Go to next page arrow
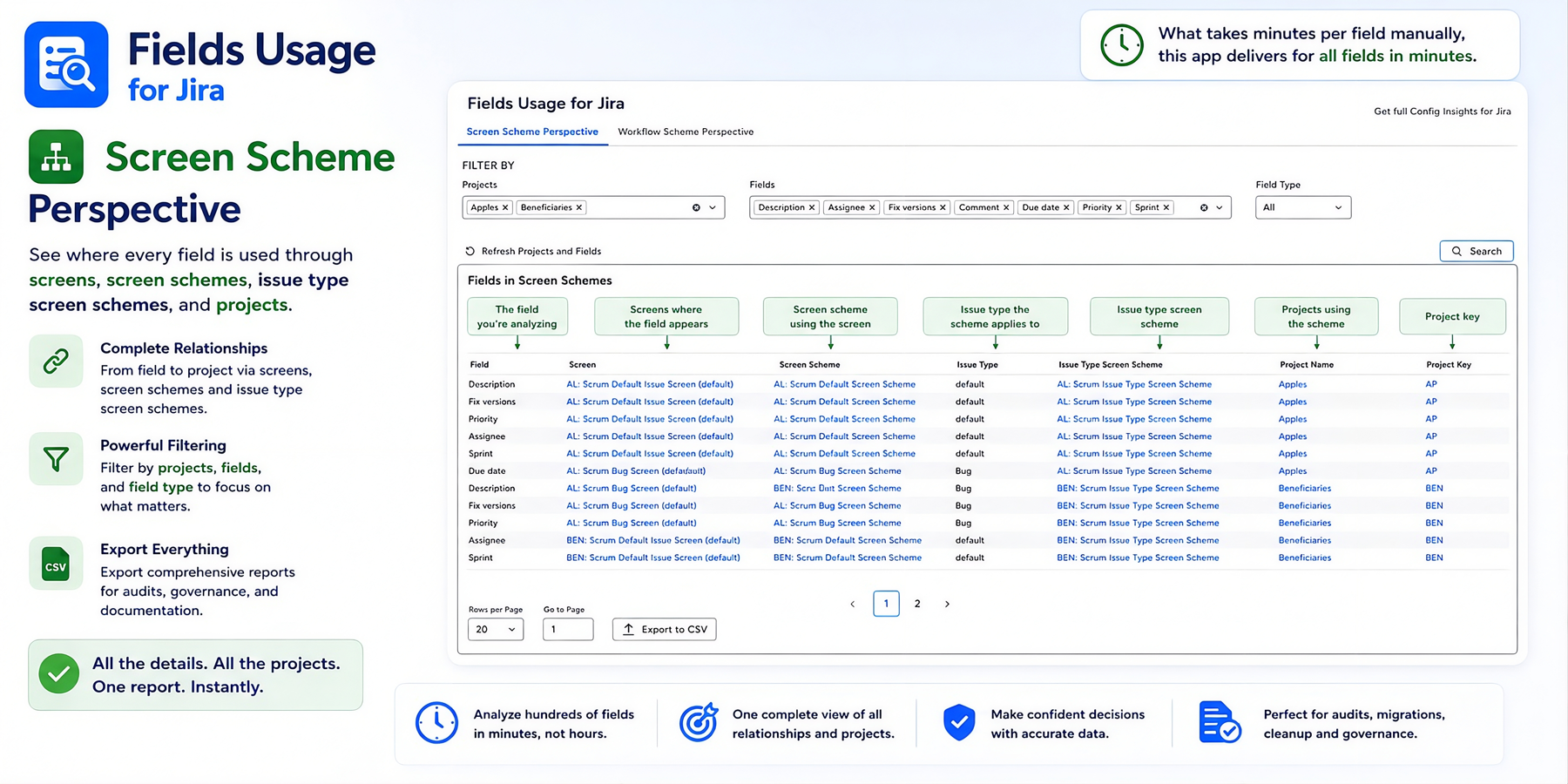The image size is (1568, 784). [x=947, y=604]
